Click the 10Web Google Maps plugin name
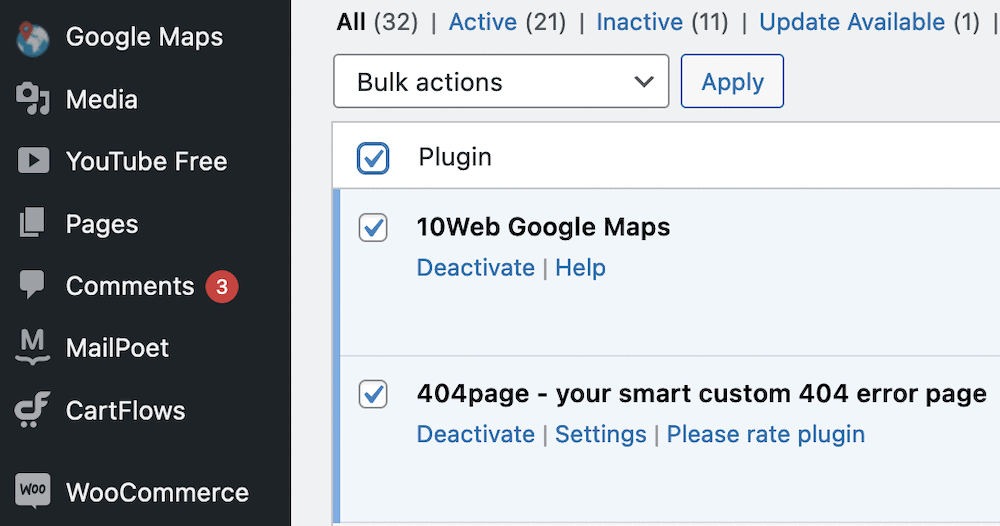The height and width of the screenshot is (526, 1000). (x=543, y=227)
